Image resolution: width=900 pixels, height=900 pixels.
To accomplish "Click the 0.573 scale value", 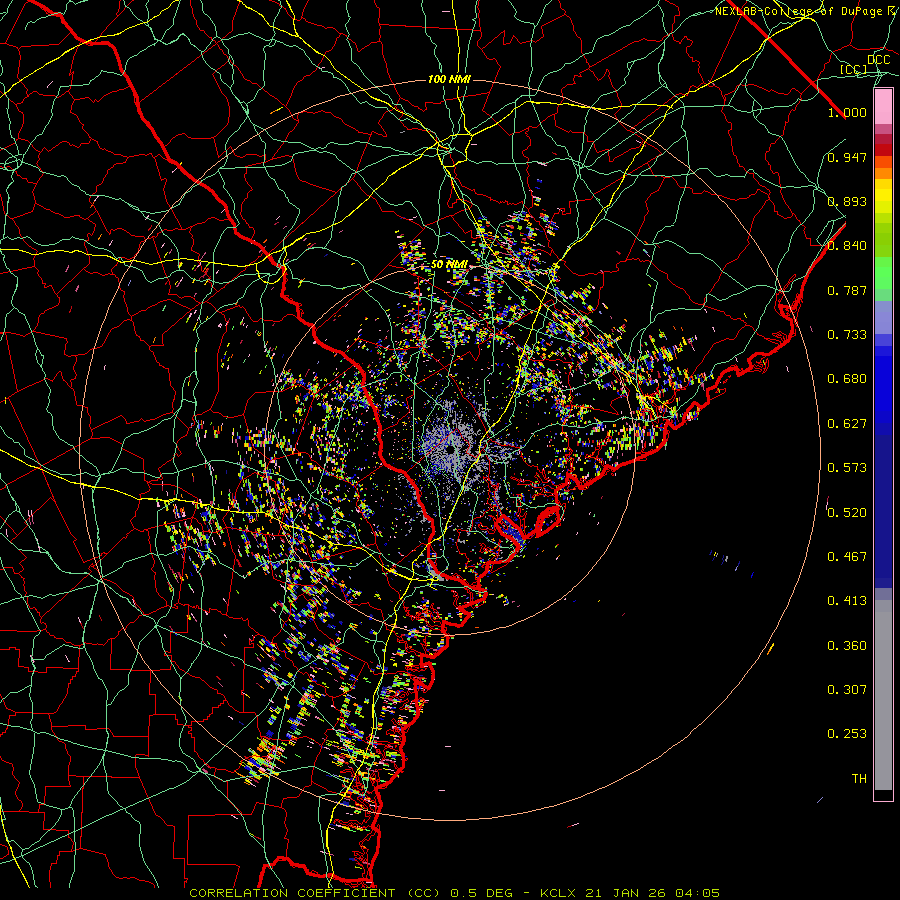I will coord(847,468).
